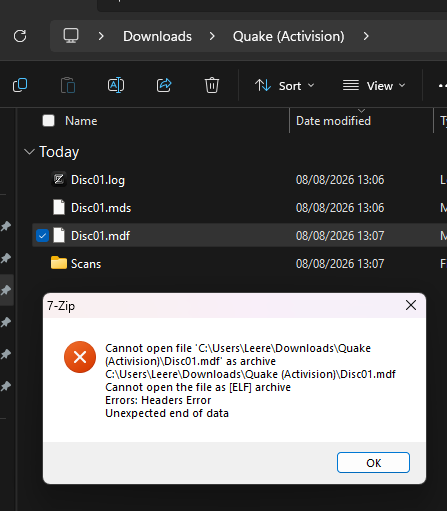
Task: Uncheck the Disc01.mdf checkbox
Action: (x=42, y=236)
